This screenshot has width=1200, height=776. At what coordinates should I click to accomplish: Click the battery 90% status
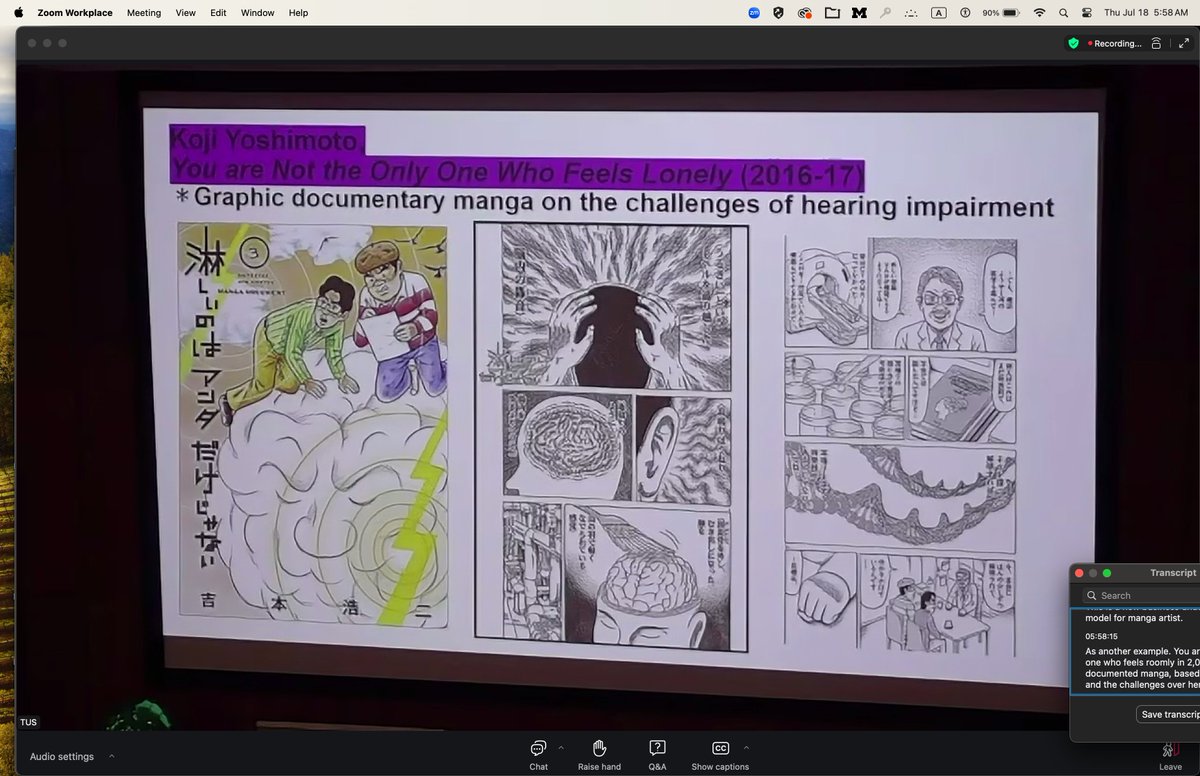(1000, 13)
